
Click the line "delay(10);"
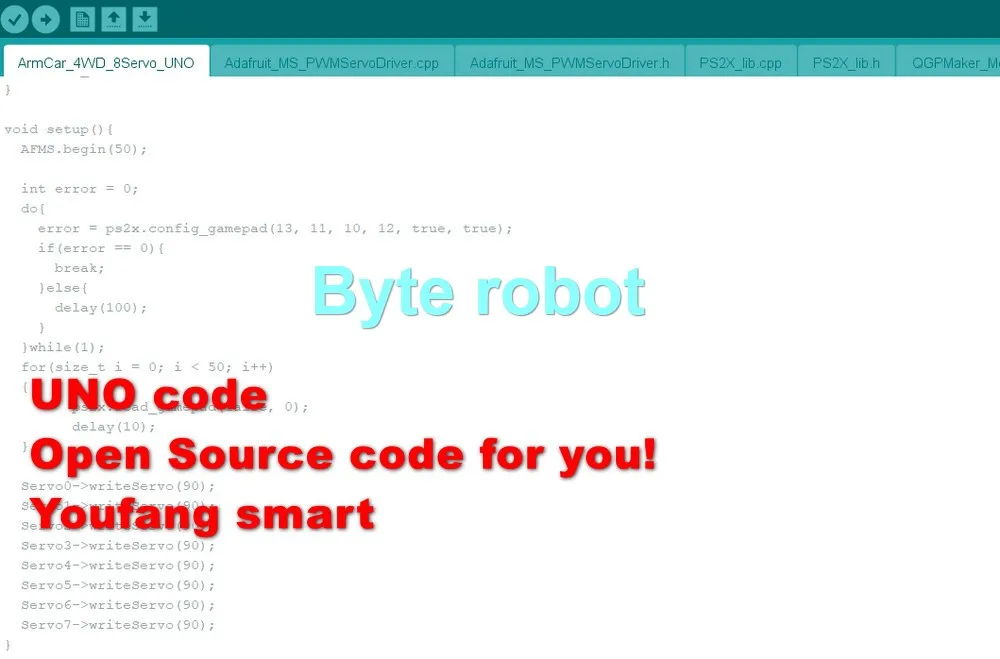point(114,426)
